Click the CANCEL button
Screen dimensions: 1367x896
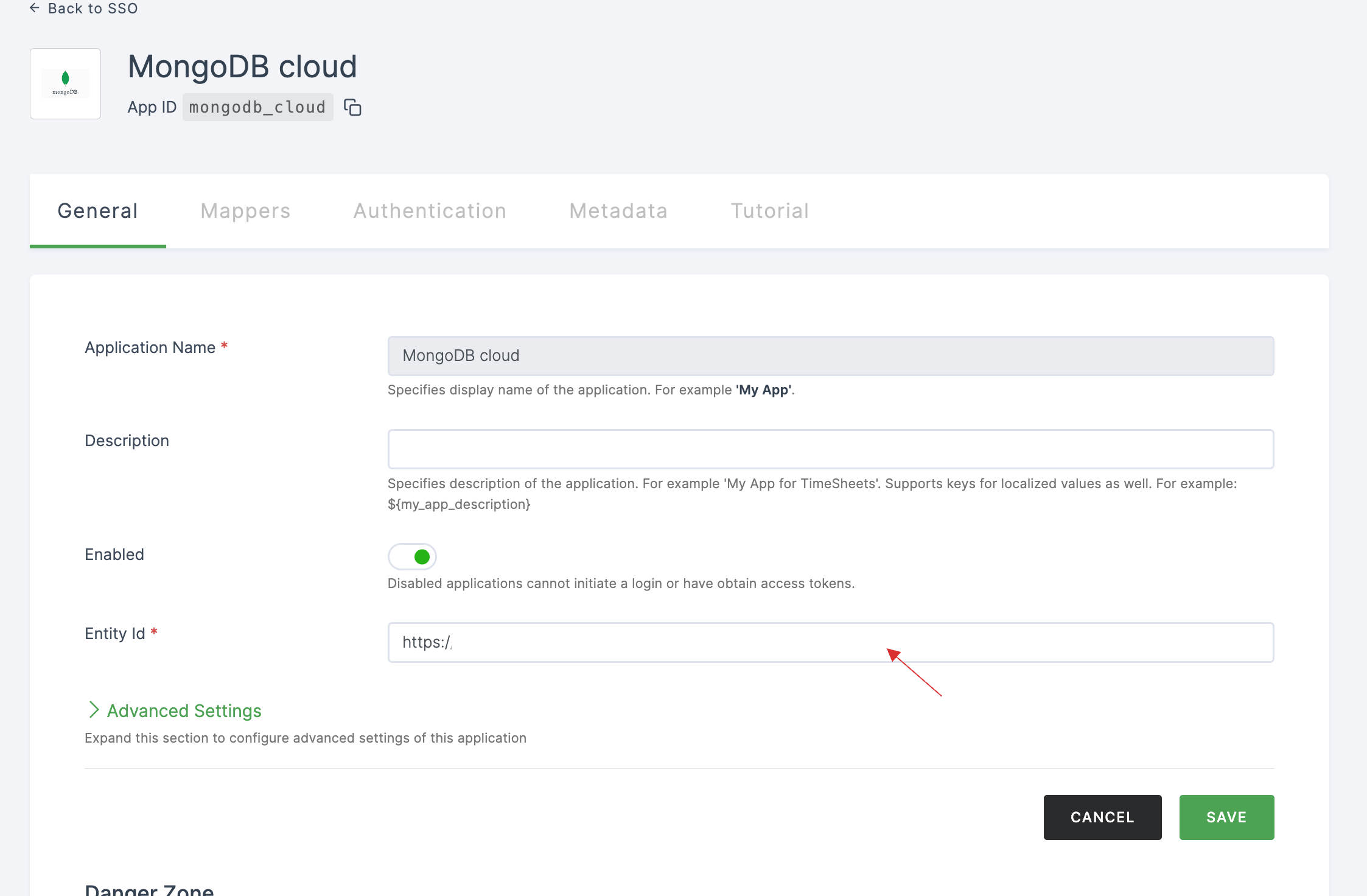[x=1102, y=817]
